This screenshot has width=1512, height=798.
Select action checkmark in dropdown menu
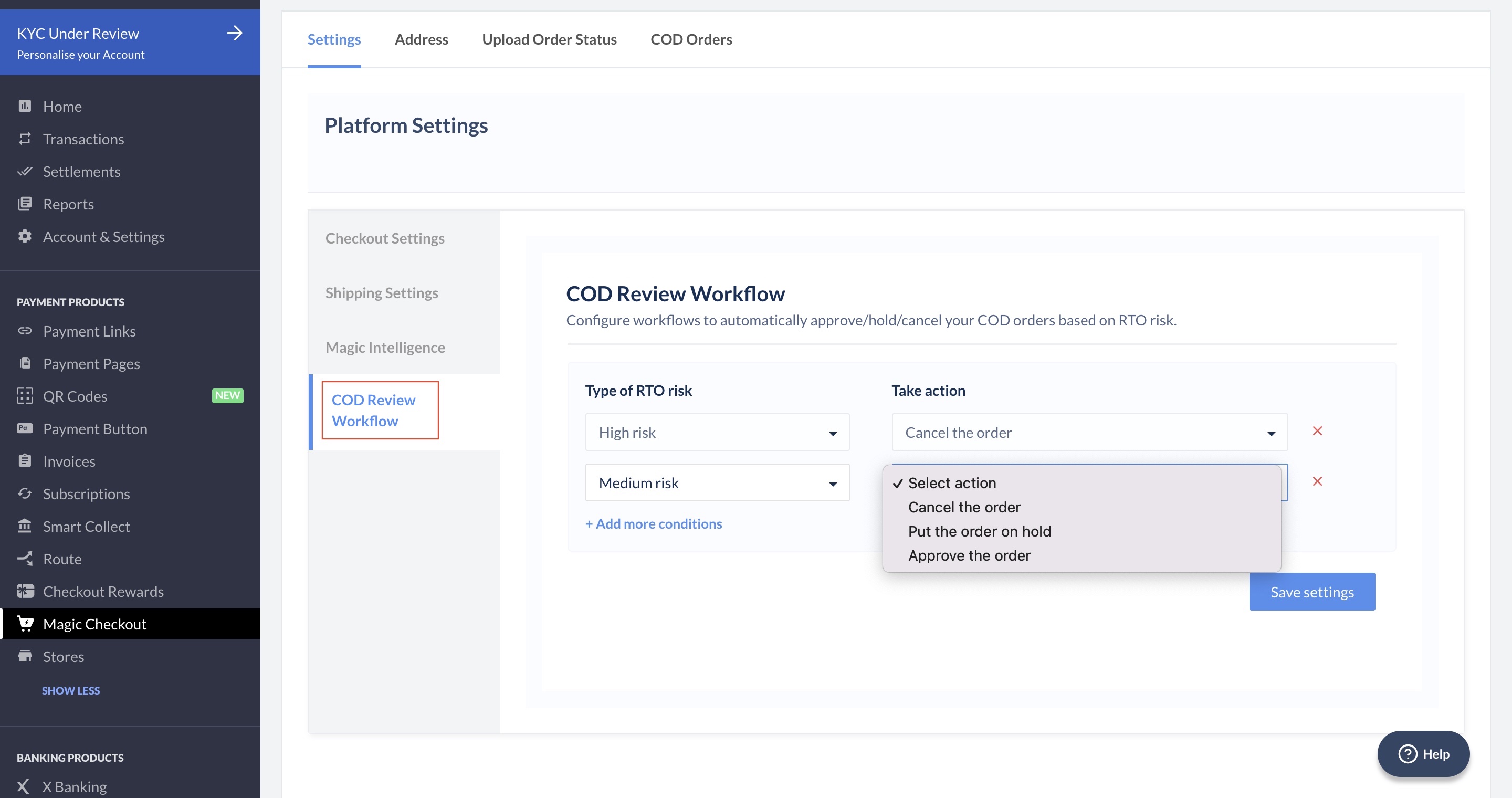897,482
